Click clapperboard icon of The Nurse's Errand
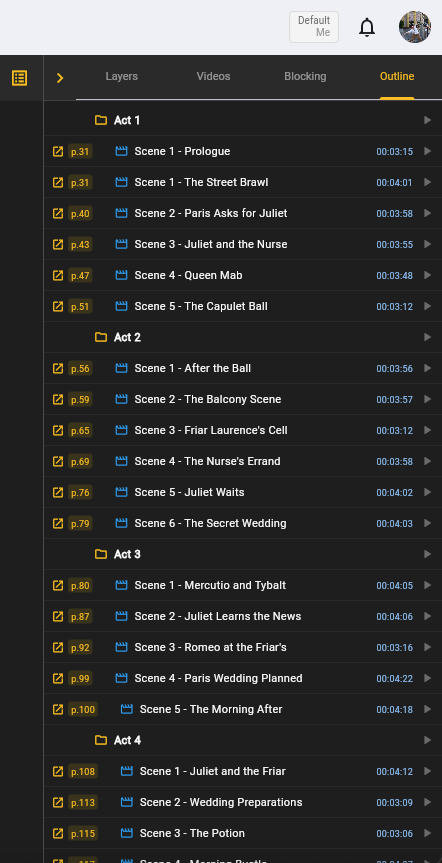This screenshot has height=863, width=442. (x=121, y=461)
